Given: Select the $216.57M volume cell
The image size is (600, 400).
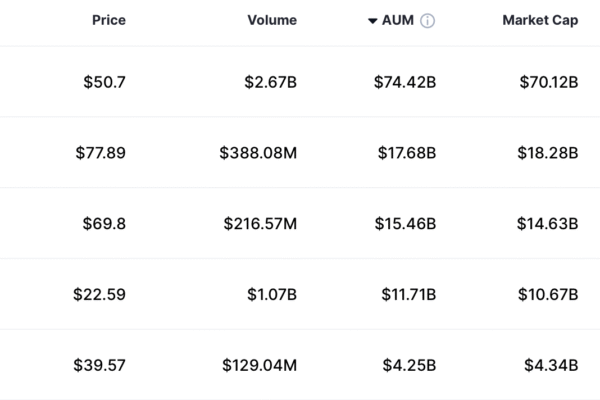Looking at the screenshot, I should pos(260,223).
